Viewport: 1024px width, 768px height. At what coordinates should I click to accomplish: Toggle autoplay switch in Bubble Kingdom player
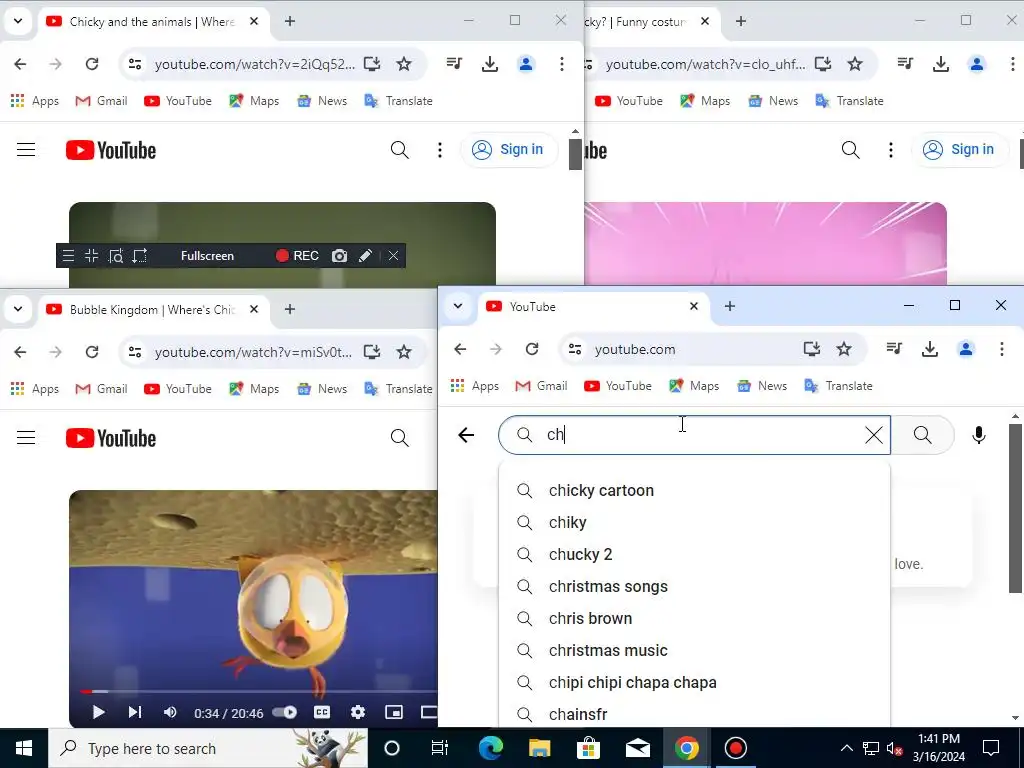coord(285,712)
